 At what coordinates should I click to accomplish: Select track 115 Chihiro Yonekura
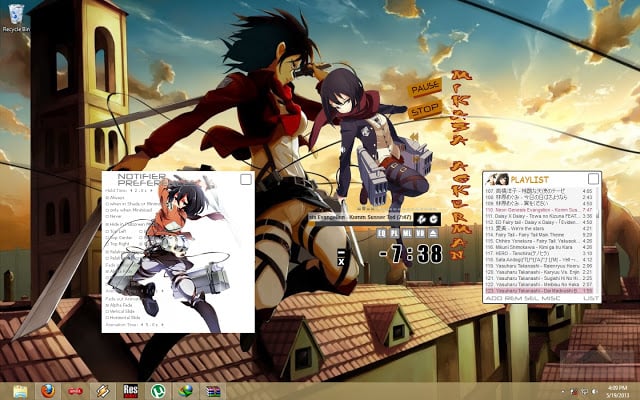[539, 241]
